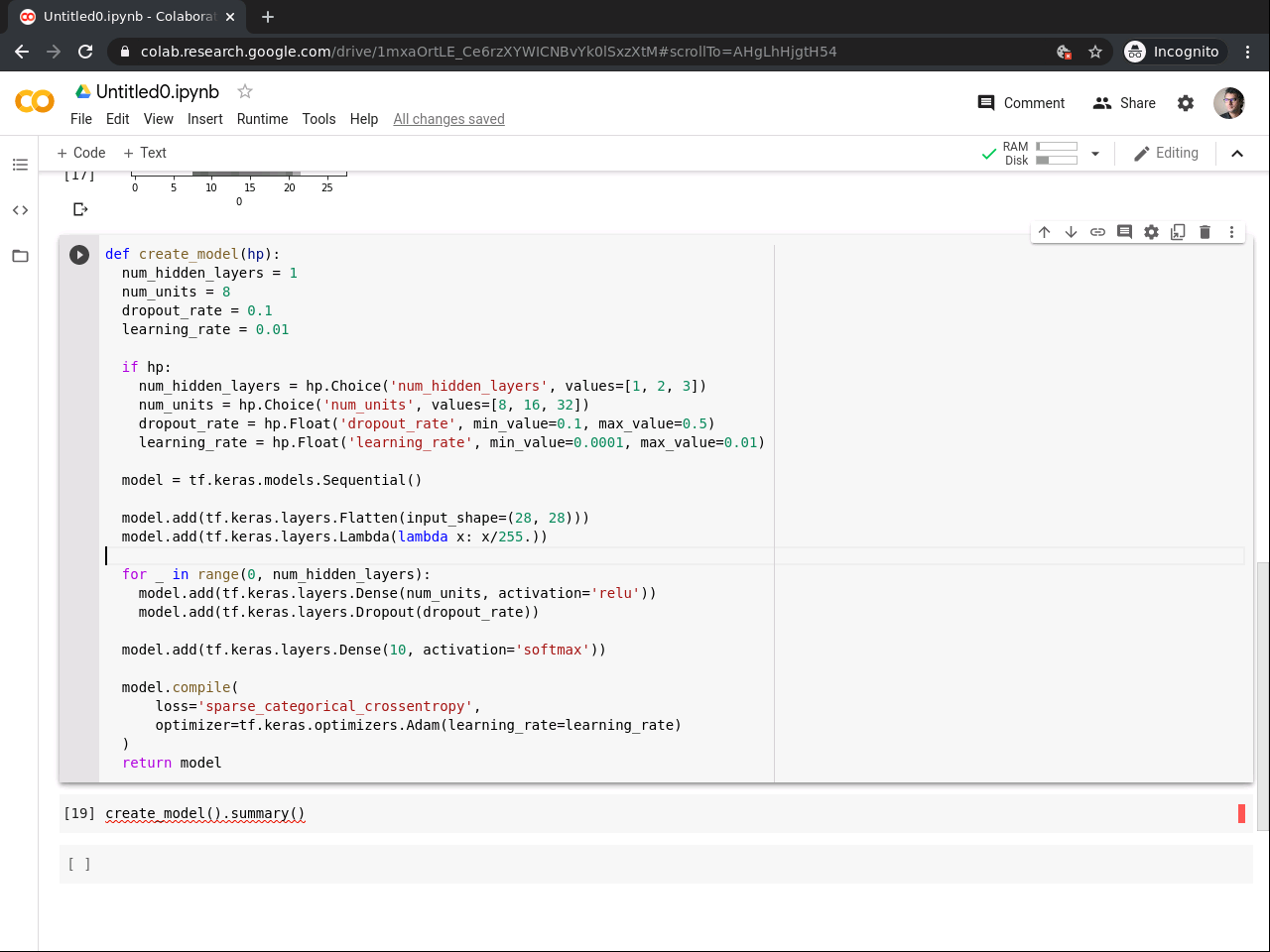View RAM and Disk usage bars
1270x952 pixels.
point(1041,154)
